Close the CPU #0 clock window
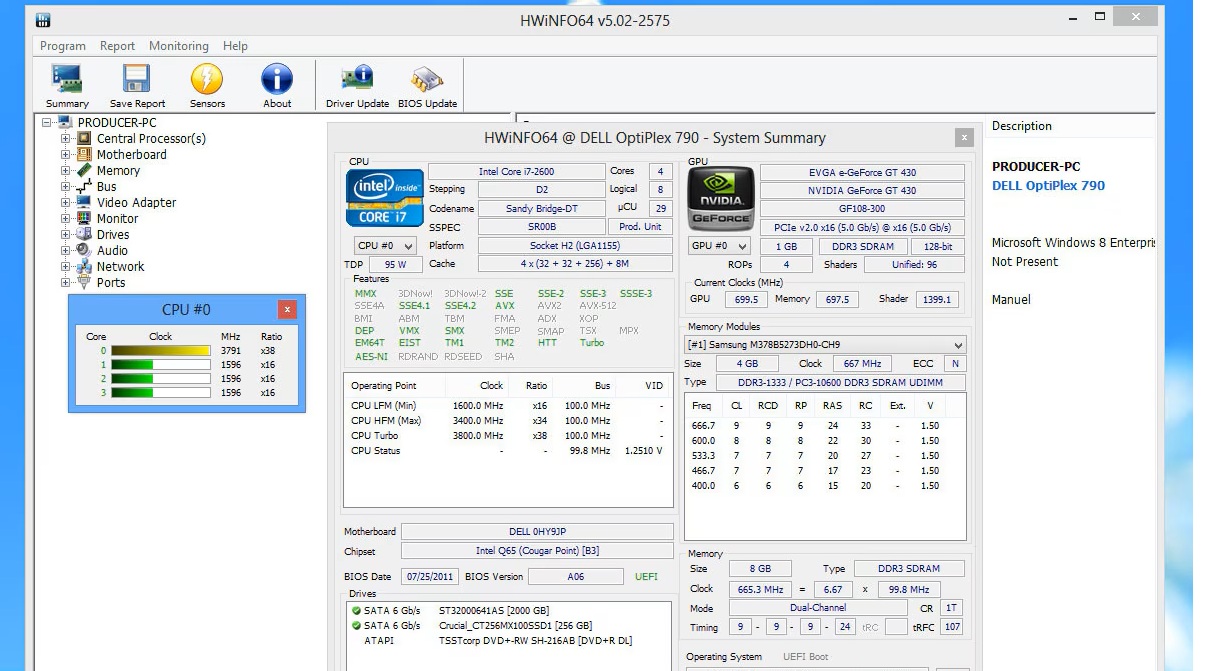Screen dimensions: 1210x671 coord(287,310)
